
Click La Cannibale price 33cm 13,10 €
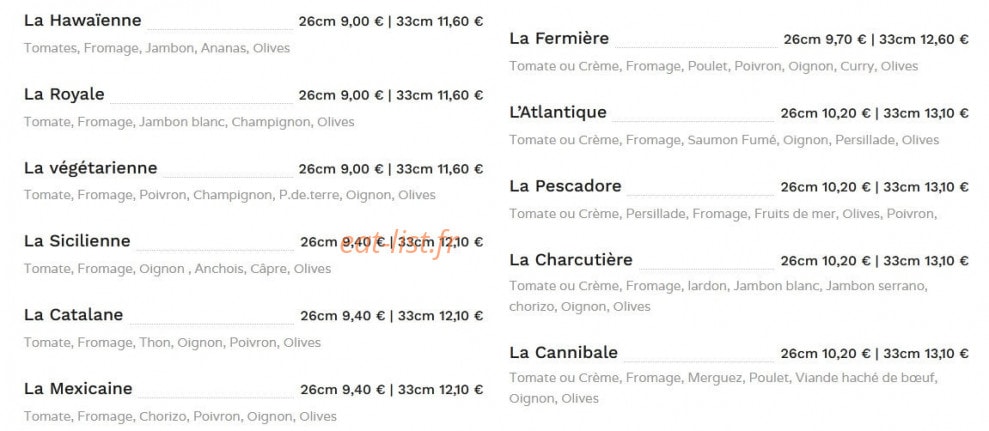926,353
